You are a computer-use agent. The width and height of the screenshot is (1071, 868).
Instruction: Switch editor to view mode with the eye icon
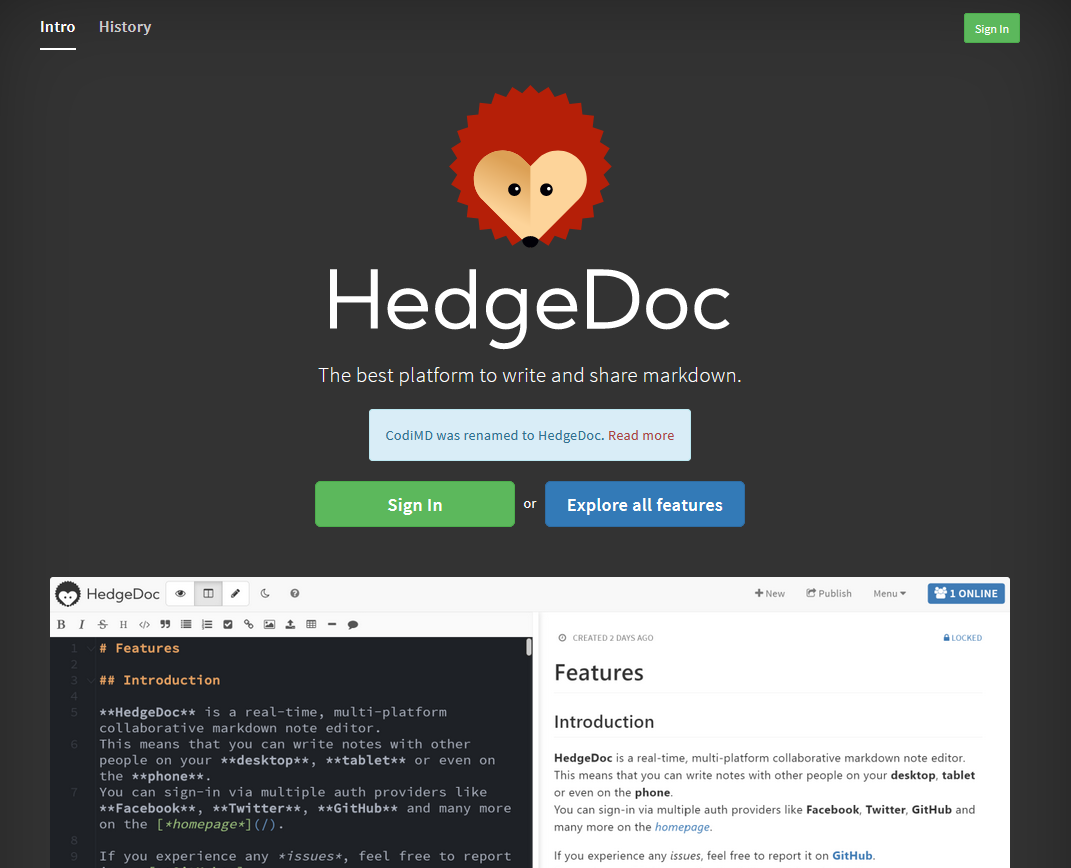(x=180, y=593)
